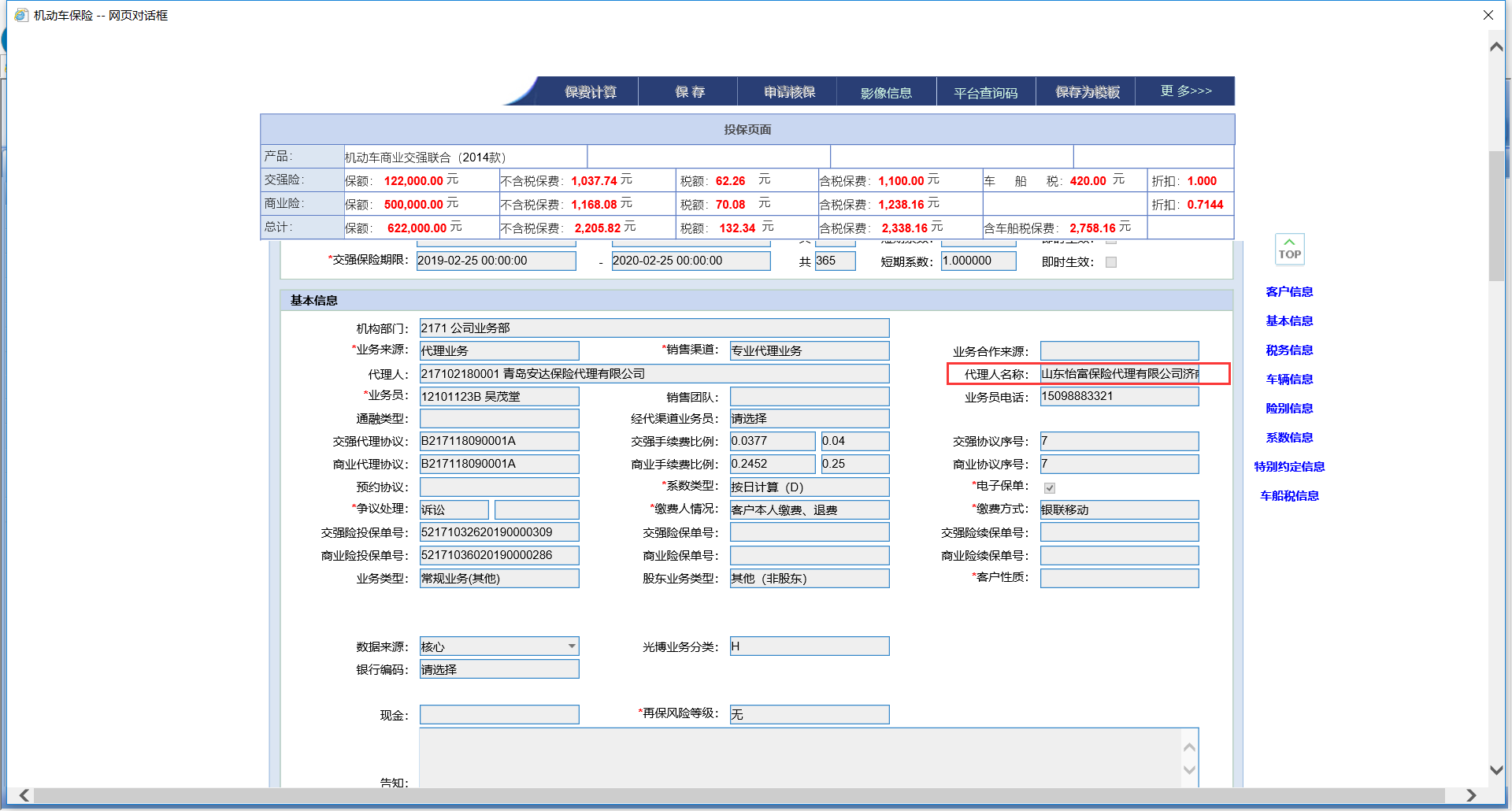Image resolution: width=1512 pixels, height=811 pixels.
Task: Click the 代理人名称 field
Action: [x=1119, y=373]
